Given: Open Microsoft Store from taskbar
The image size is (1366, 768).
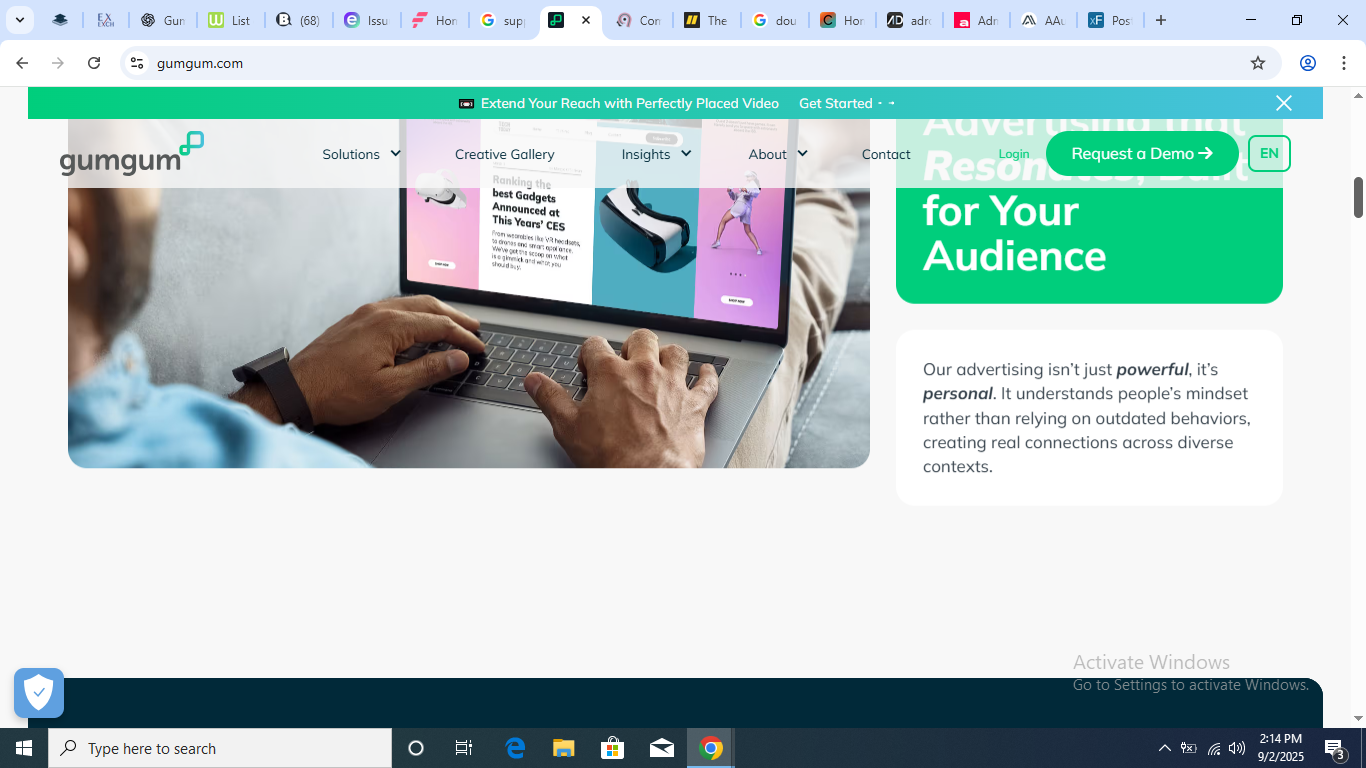Looking at the screenshot, I should [x=613, y=748].
